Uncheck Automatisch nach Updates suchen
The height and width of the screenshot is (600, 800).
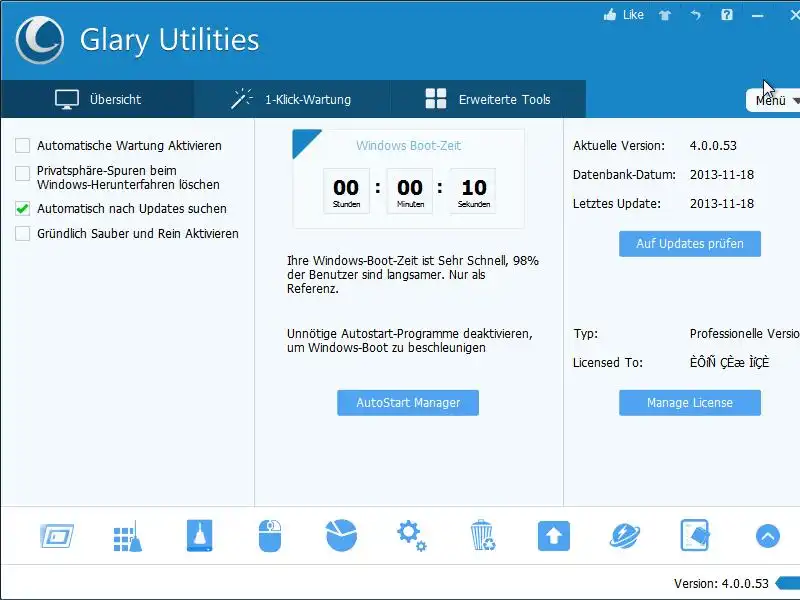pyautogui.click(x=22, y=209)
